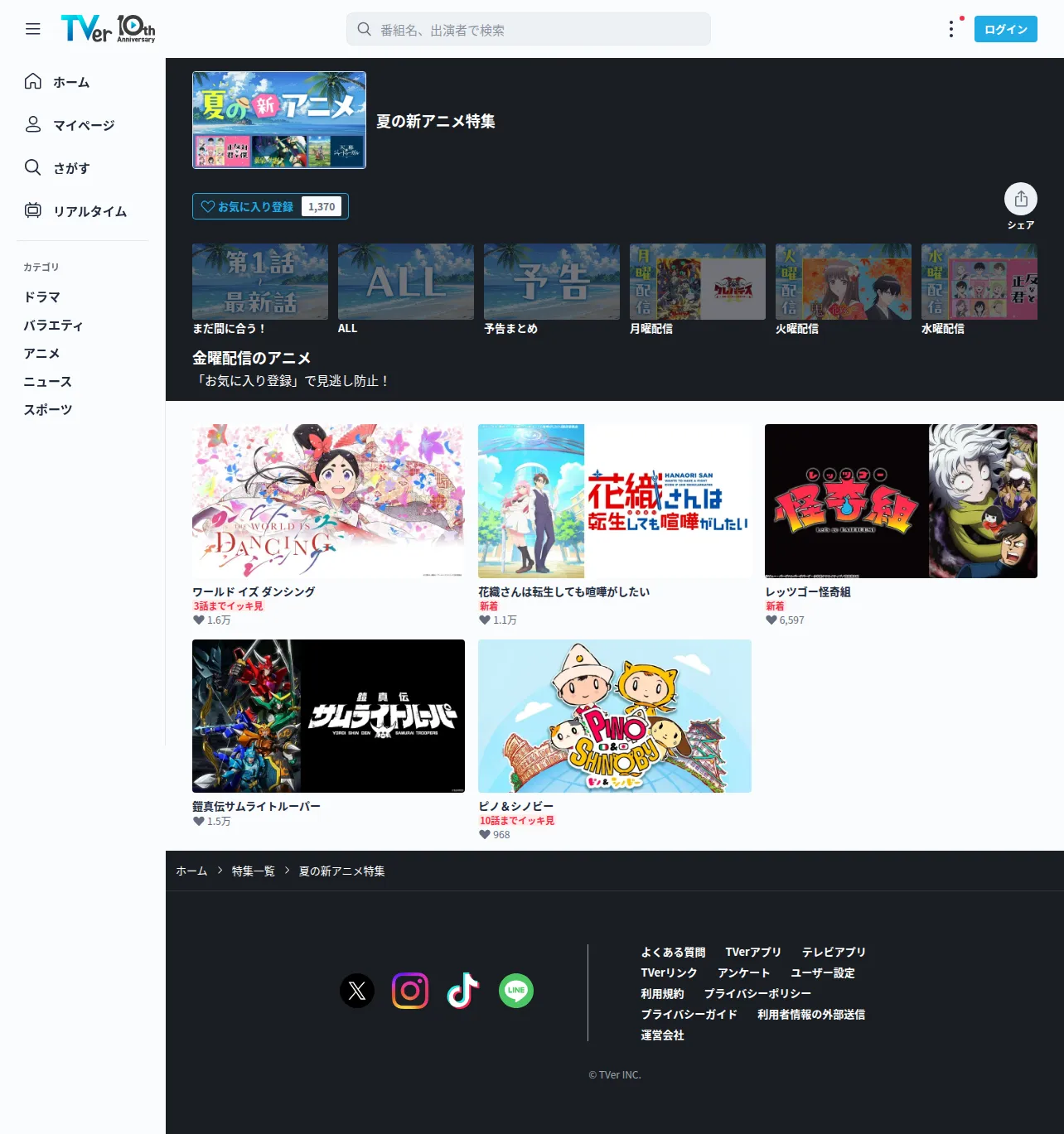The image size is (1064, 1134).
Task: Click the 金曜配信のアニメ heading
Action: [x=252, y=358]
